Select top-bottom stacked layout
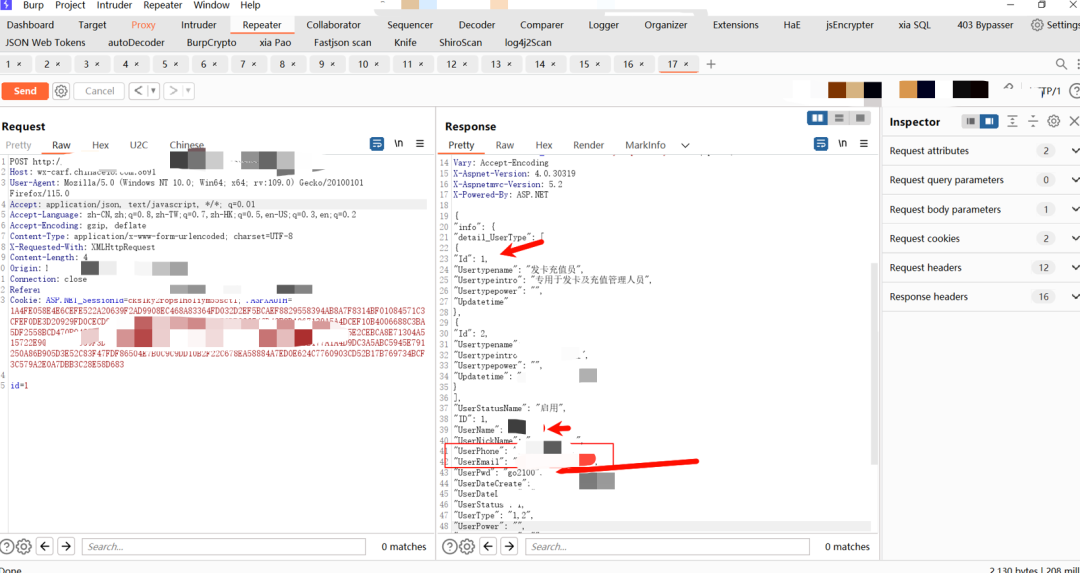This screenshot has height=573, width=1080. [x=839, y=118]
